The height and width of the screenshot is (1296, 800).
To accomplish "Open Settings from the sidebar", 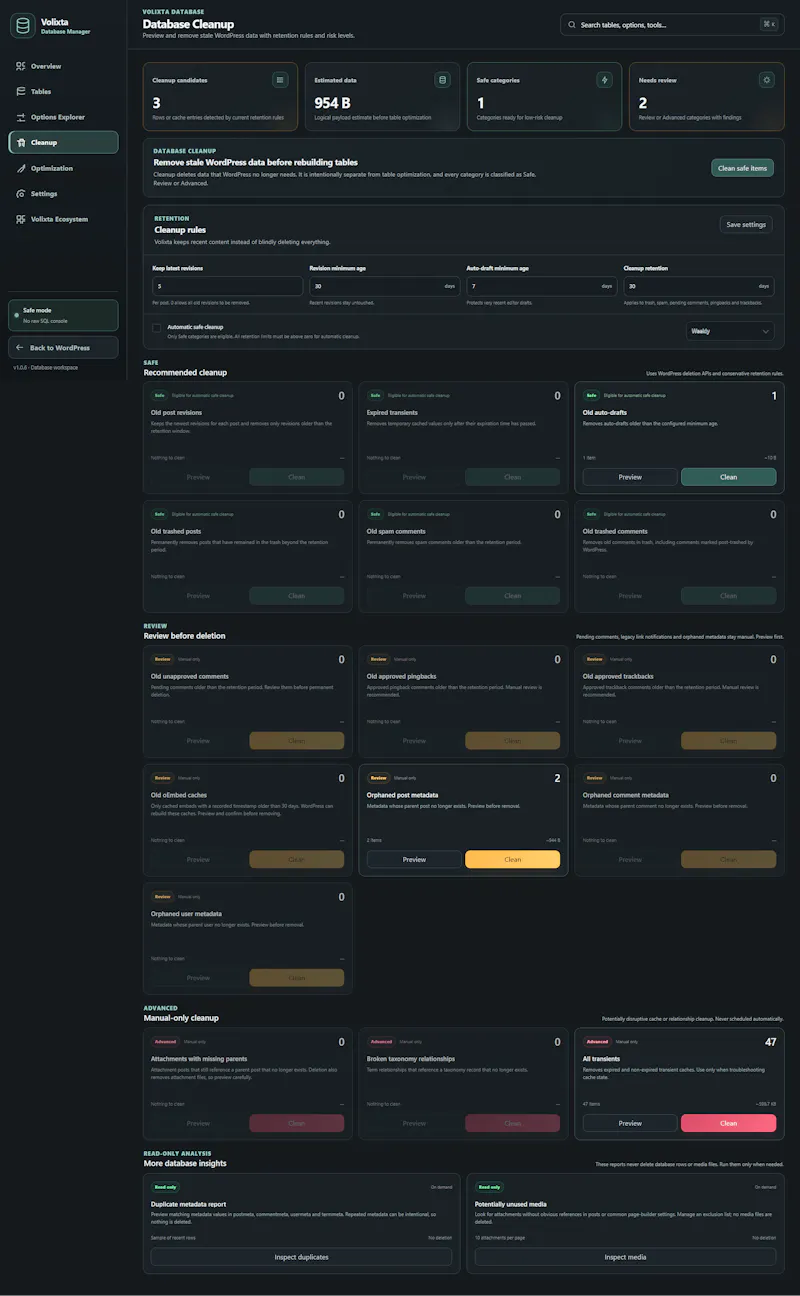I will point(63,193).
